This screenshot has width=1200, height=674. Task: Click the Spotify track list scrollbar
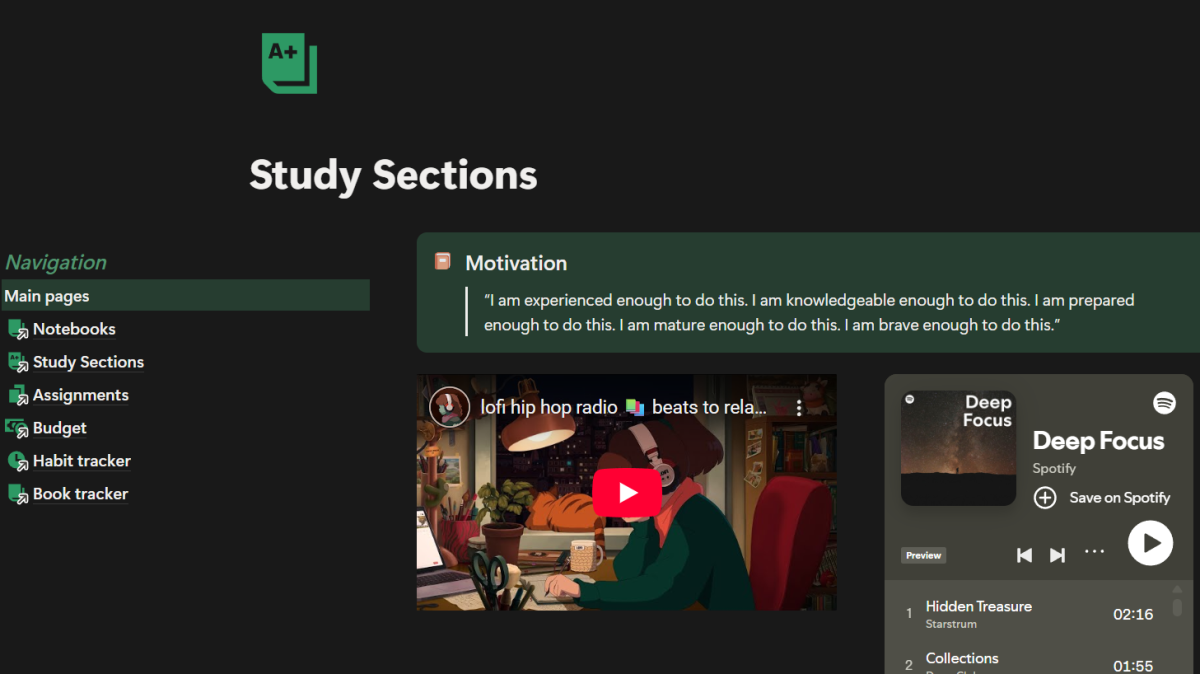(1177, 605)
